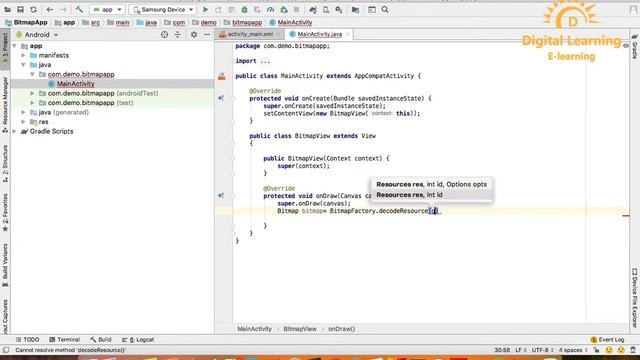Click the Open folder toolbar icon
The image size is (640, 360).
7,9
